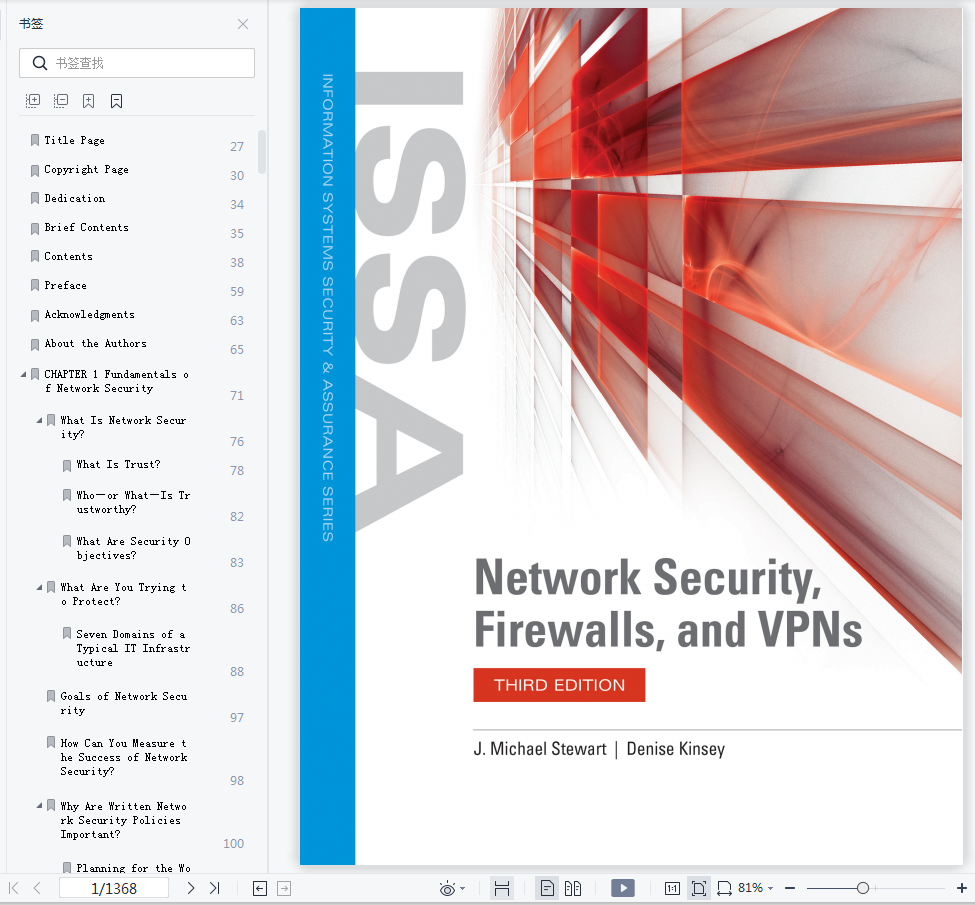975x905 pixels.
Task: Click the fit width icon
Action: (x=724, y=888)
